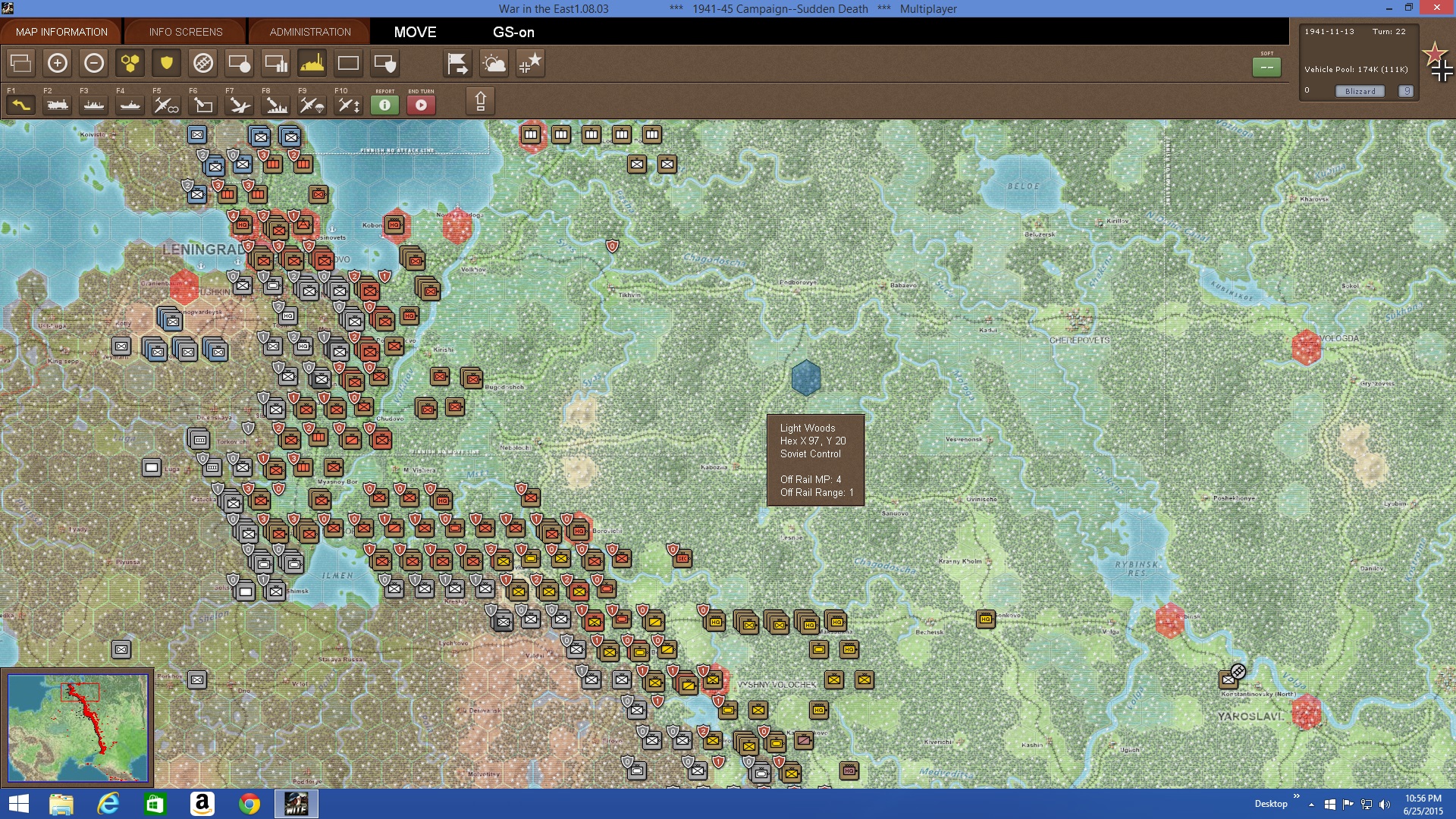Click the Vehicle Pool 174K (111K) text
This screenshot has height=819, width=1456.
tap(1356, 69)
